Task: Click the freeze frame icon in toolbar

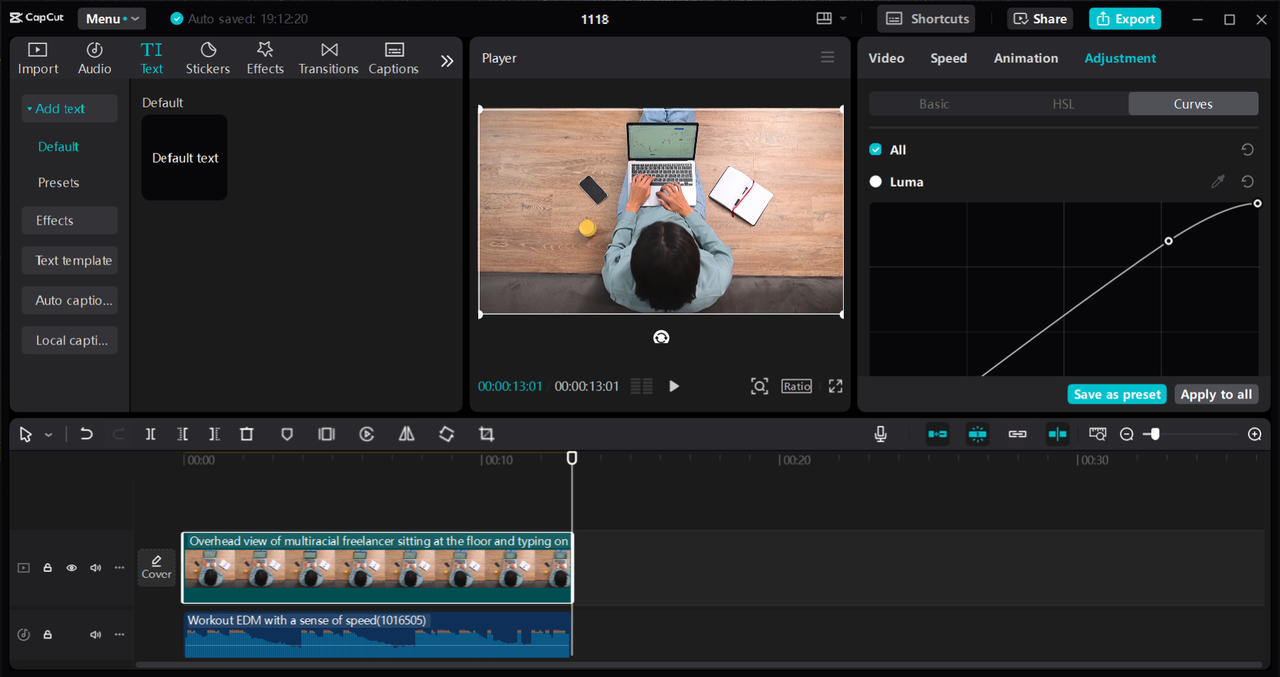Action: pos(326,434)
